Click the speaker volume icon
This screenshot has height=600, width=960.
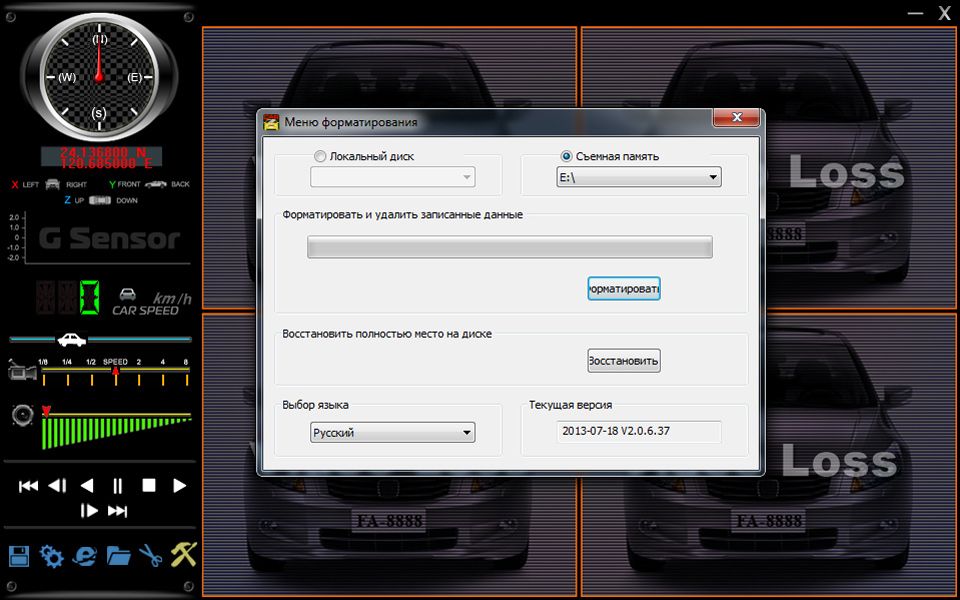22,415
